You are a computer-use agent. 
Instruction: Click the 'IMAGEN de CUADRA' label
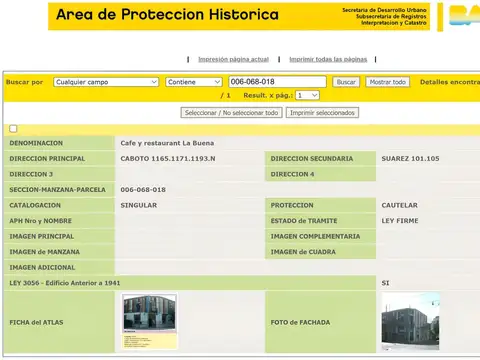point(303,252)
